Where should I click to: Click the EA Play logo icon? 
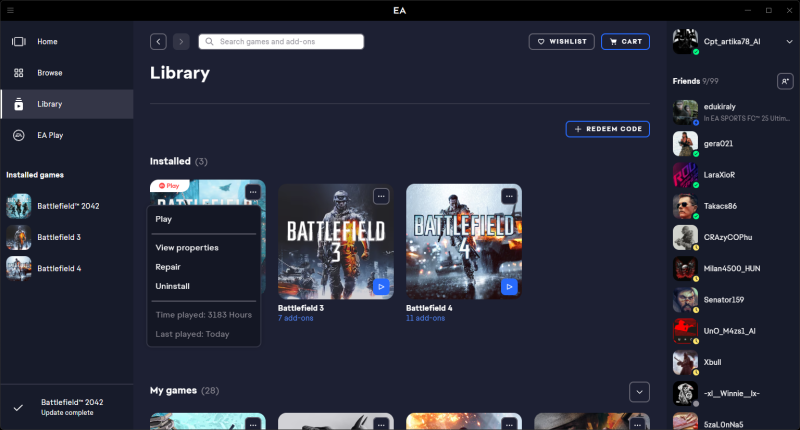pyautogui.click(x=19, y=135)
